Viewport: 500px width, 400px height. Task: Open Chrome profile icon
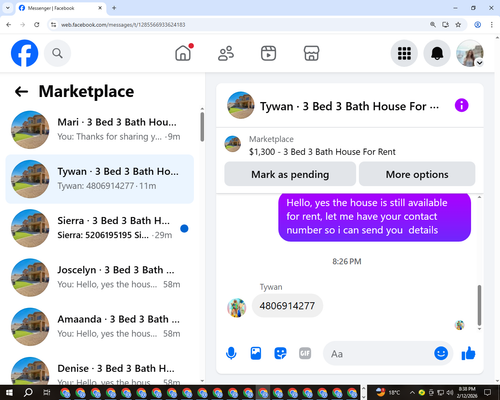(x=477, y=25)
